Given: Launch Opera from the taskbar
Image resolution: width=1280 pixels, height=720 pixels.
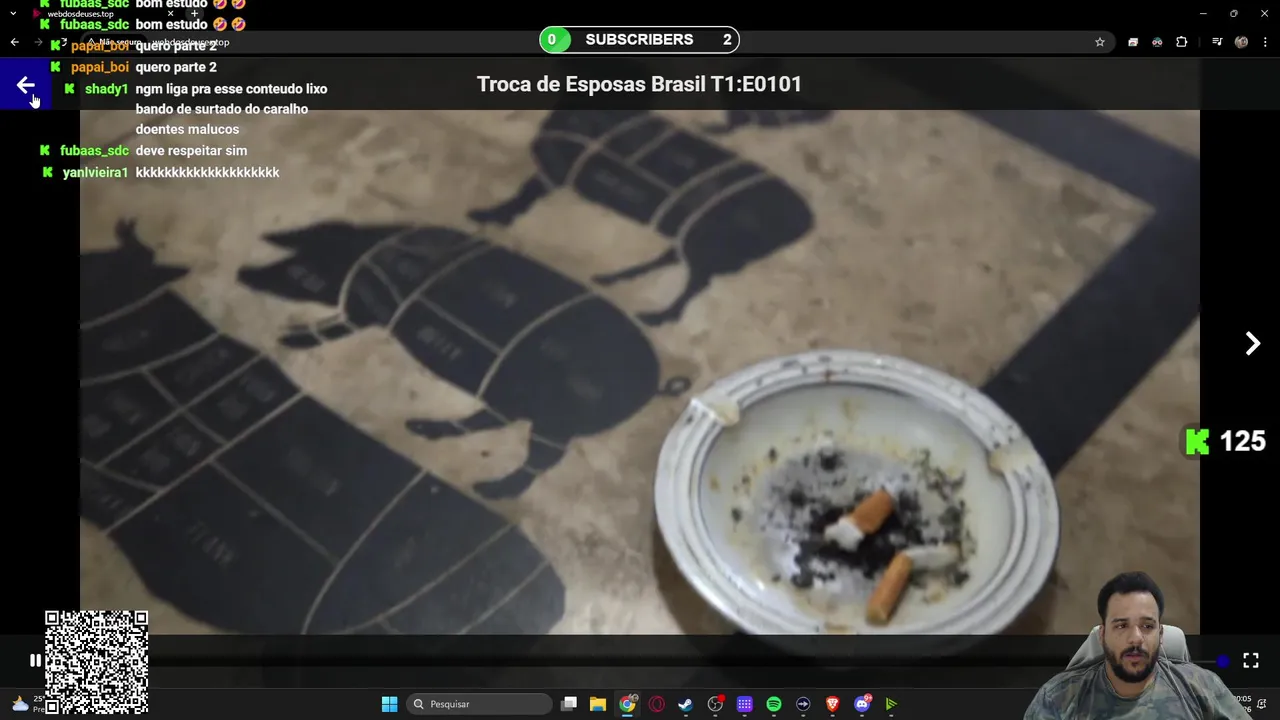Looking at the screenshot, I should 657,704.
